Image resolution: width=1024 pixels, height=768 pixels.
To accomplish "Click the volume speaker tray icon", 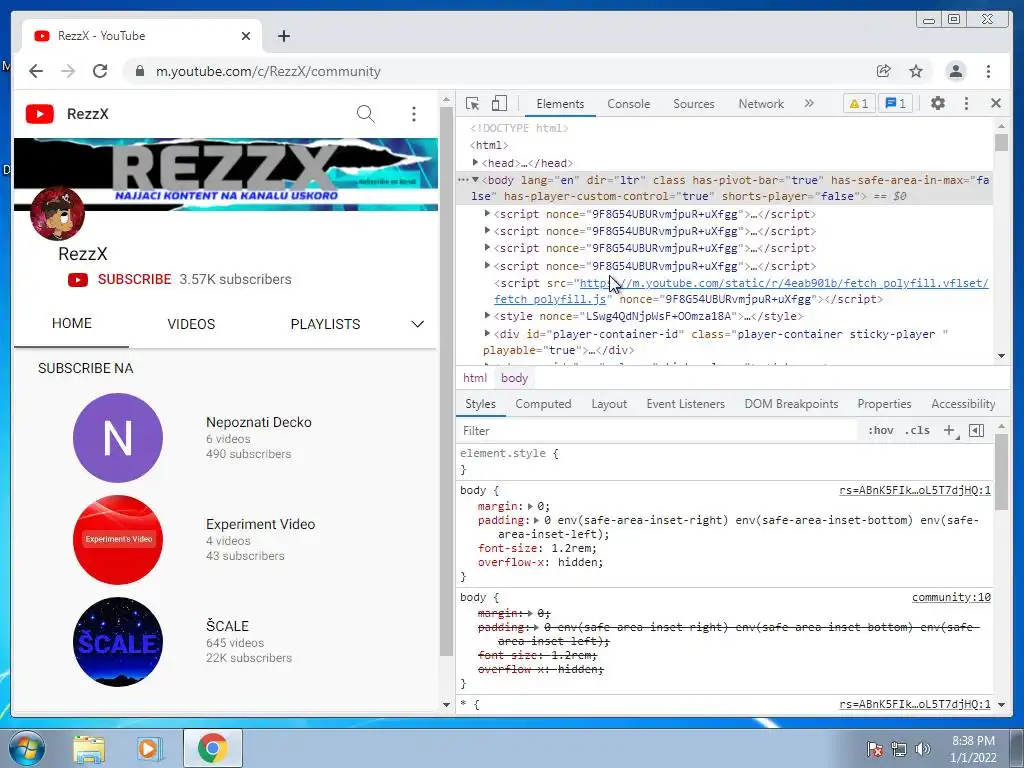I will (x=923, y=749).
